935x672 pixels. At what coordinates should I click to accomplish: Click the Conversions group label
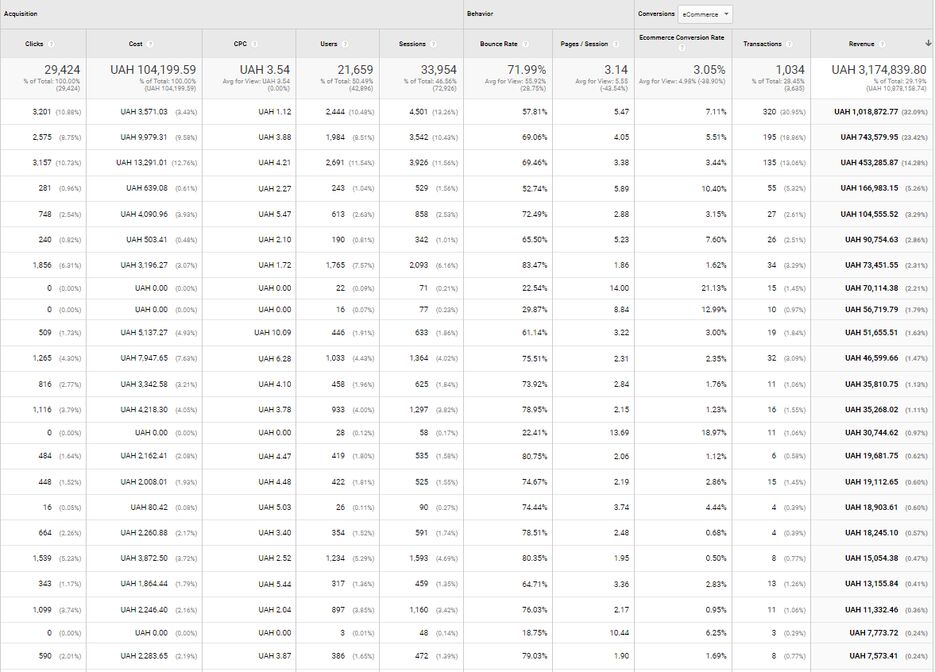(x=656, y=14)
